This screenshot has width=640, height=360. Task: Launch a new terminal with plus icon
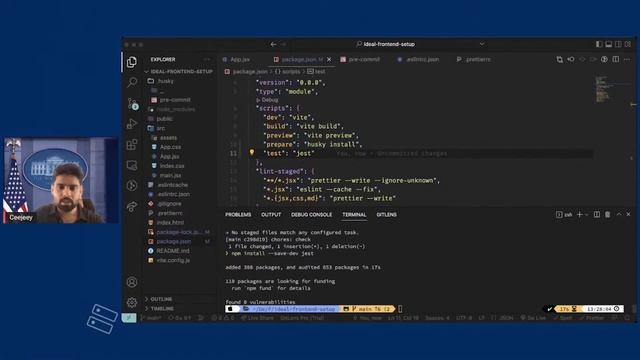coord(580,214)
